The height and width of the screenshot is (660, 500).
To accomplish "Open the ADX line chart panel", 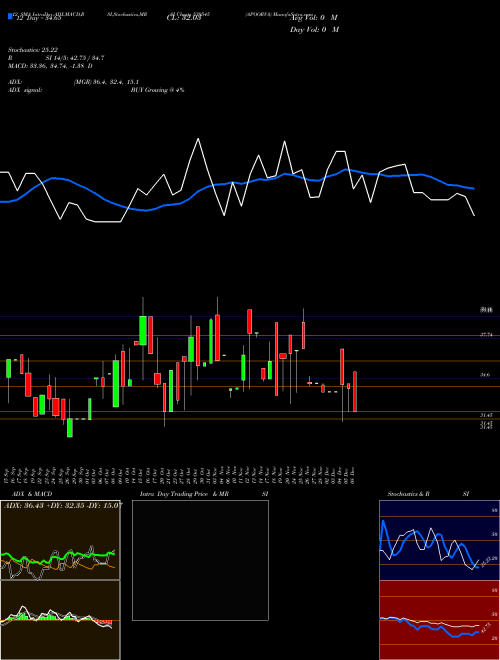I will pos(60,540).
